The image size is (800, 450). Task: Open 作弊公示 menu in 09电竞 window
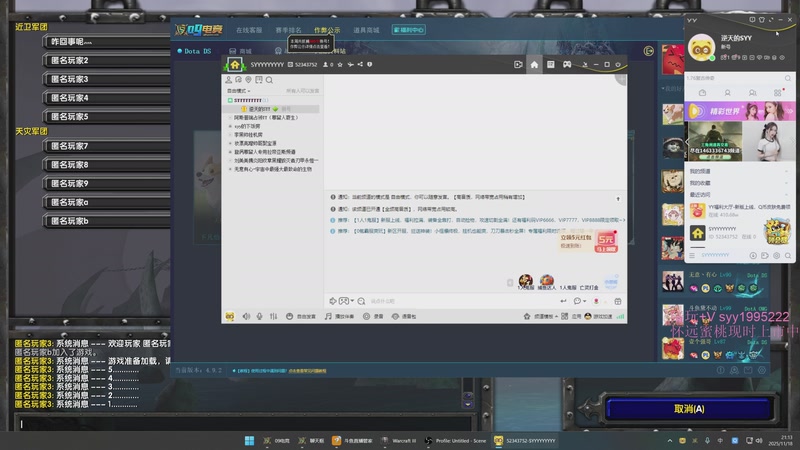click(327, 30)
